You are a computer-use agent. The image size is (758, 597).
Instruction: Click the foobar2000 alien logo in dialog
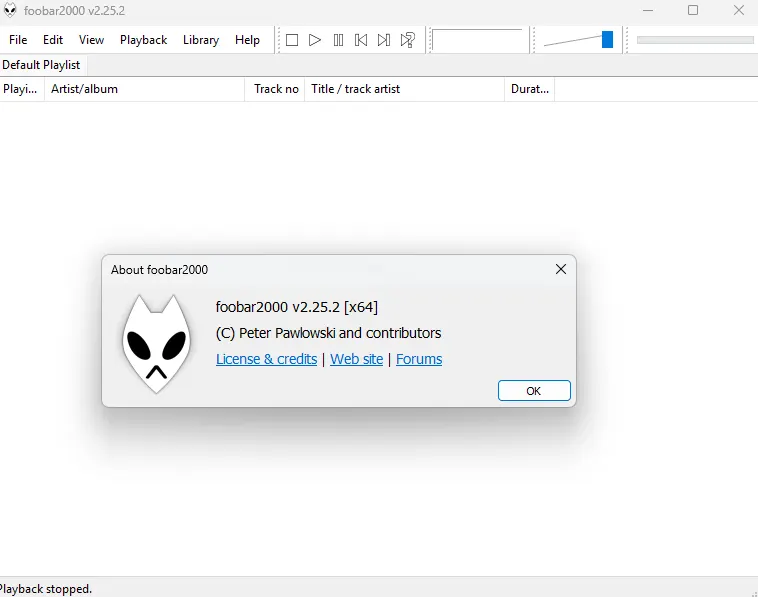click(155, 343)
